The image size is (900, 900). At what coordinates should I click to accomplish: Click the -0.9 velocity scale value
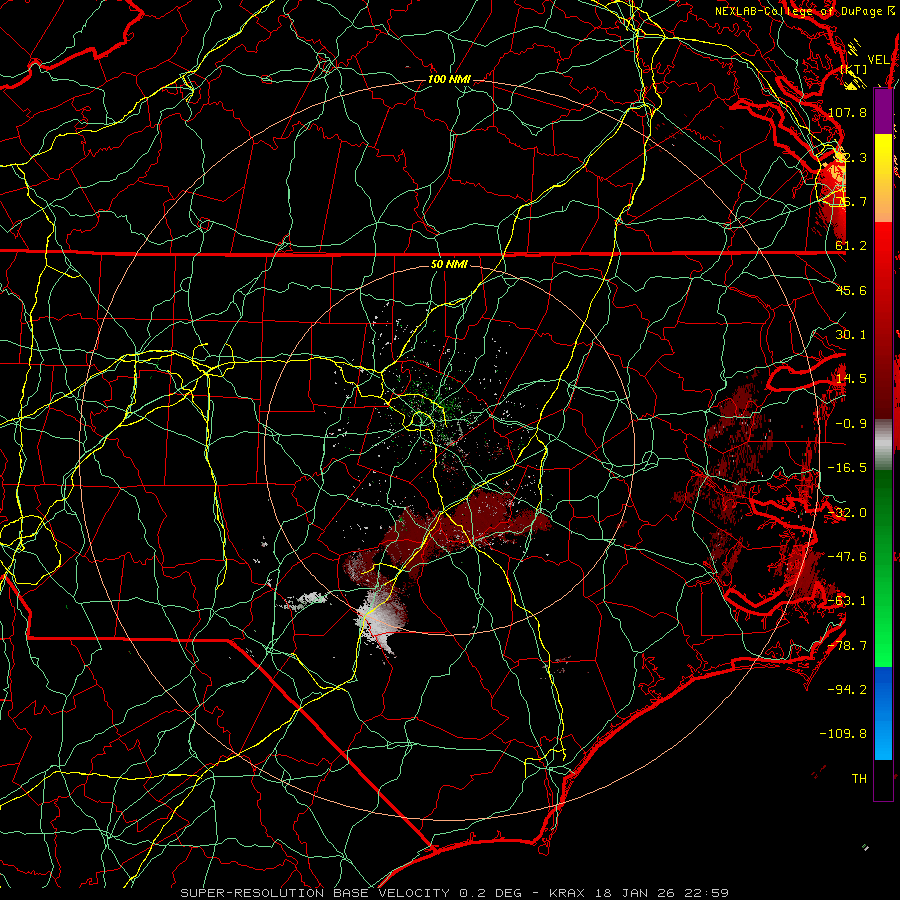point(851,424)
